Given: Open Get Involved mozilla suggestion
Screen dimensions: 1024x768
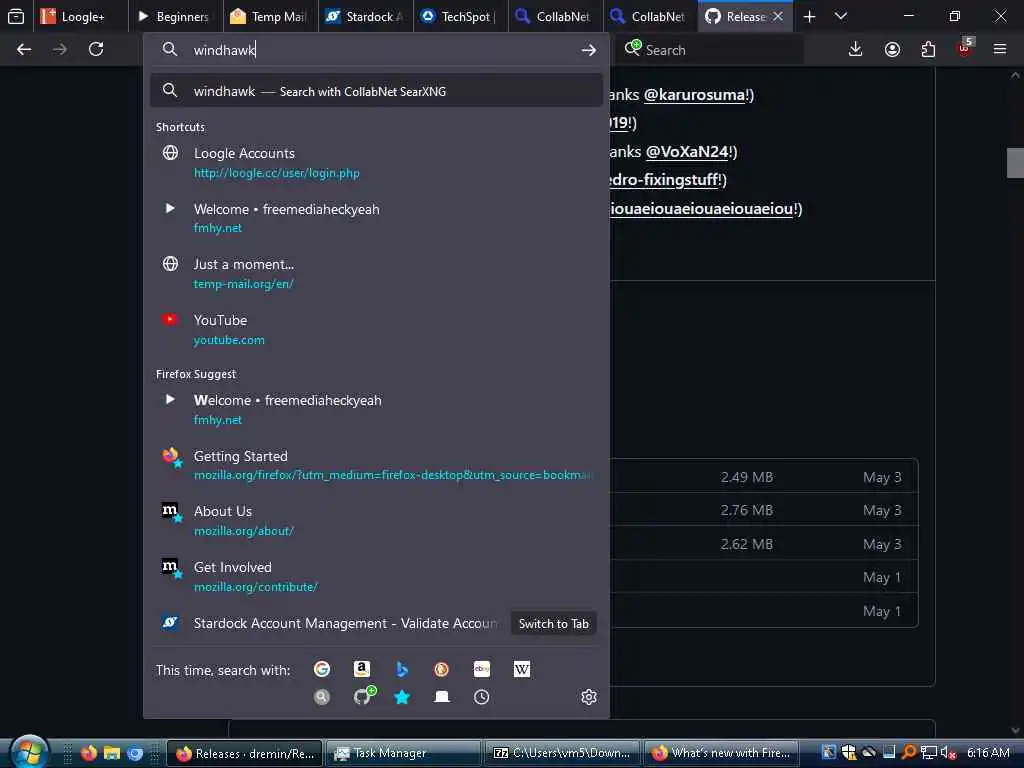Looking at the screenshot, I should point(377,577).
